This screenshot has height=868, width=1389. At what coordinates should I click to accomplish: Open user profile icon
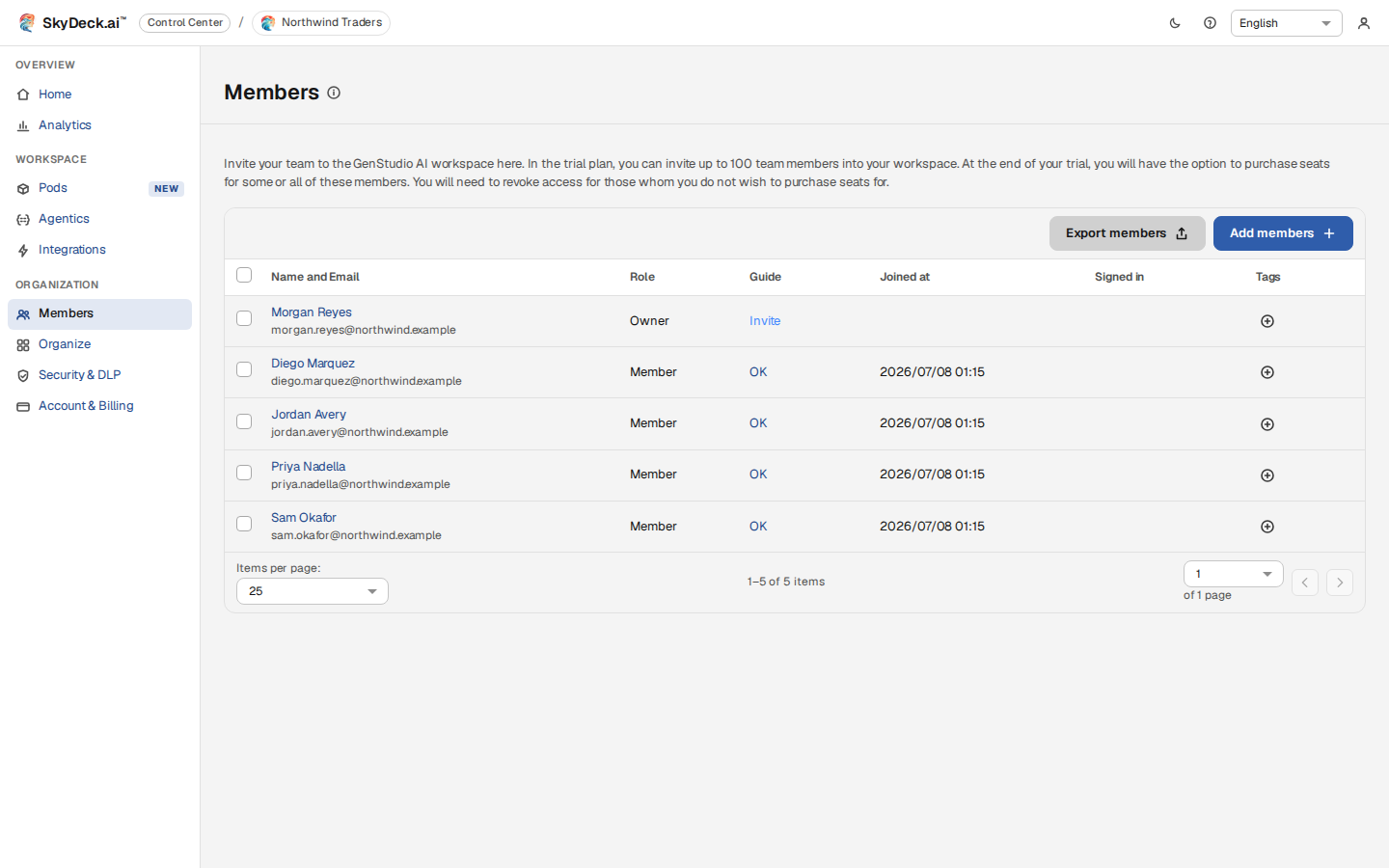pos(1364,23)
